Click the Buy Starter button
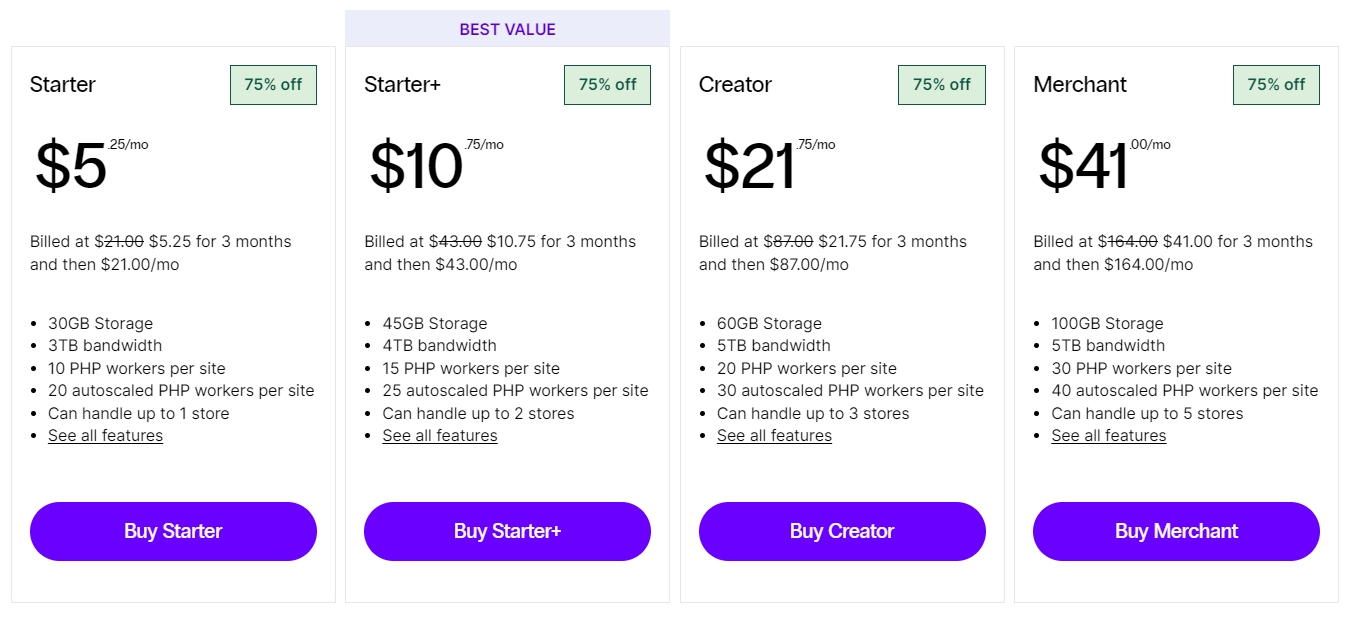 (173, 531)
